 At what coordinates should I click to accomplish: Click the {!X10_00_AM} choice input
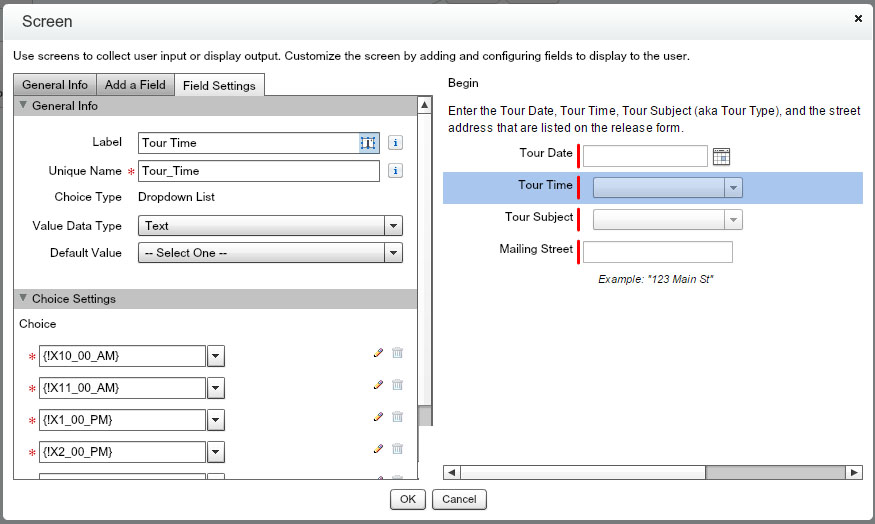coord(122,356)
